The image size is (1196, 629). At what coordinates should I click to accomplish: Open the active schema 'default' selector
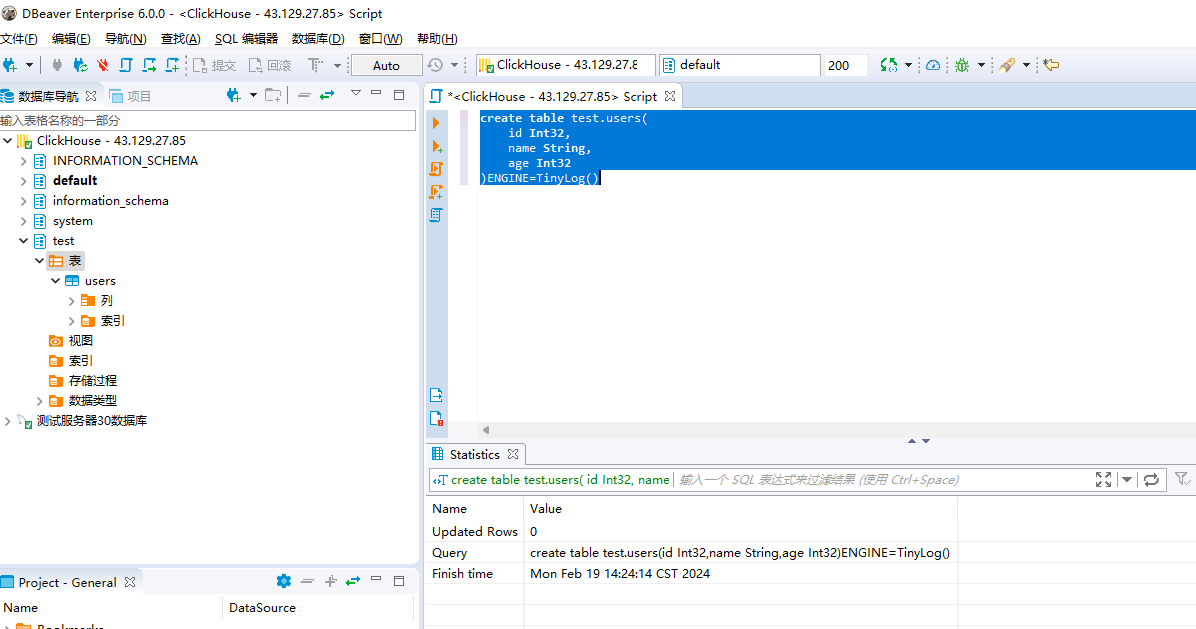tap(740, 65)
